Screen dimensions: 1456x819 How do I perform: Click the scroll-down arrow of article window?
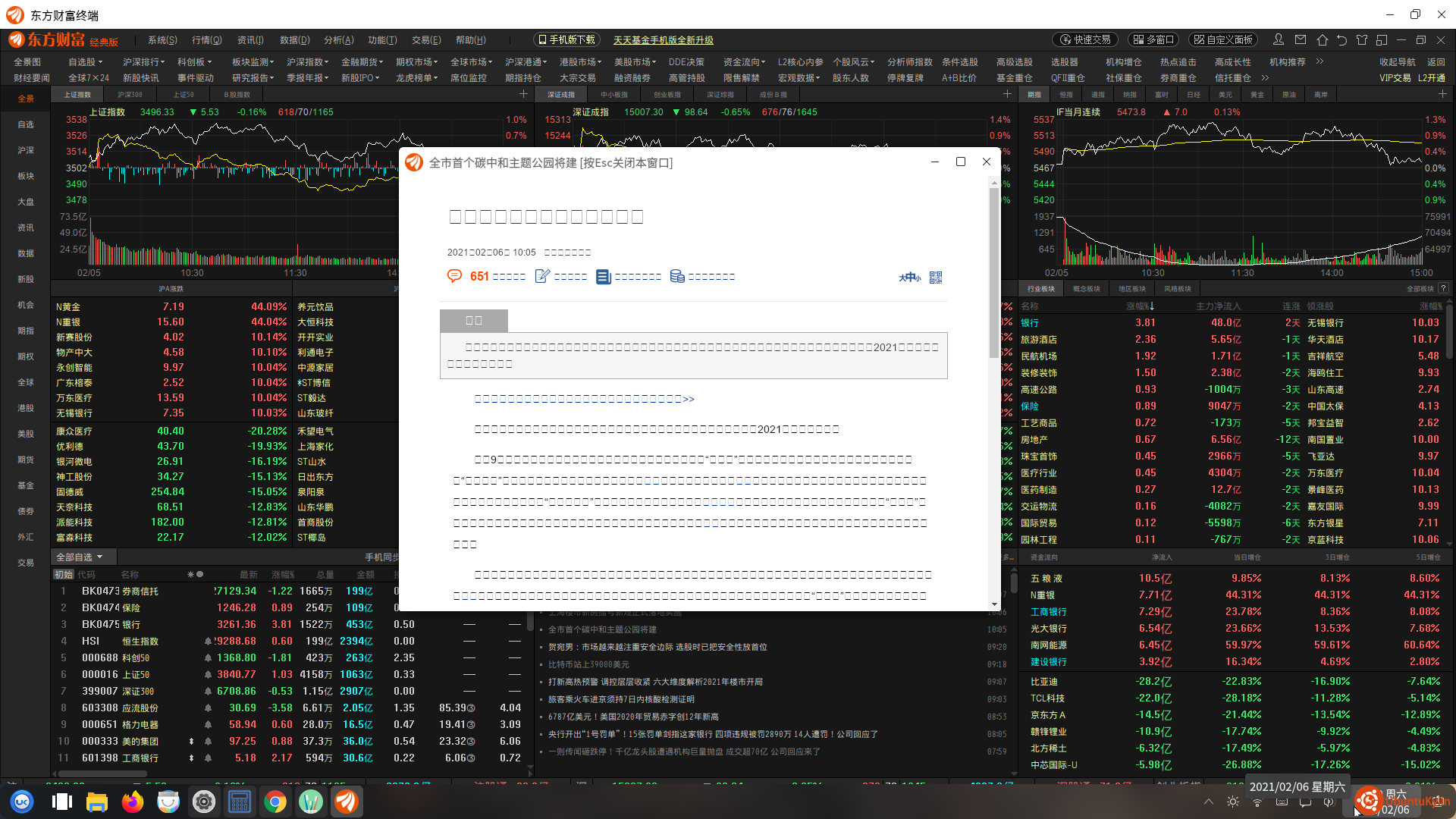point(994,604)
